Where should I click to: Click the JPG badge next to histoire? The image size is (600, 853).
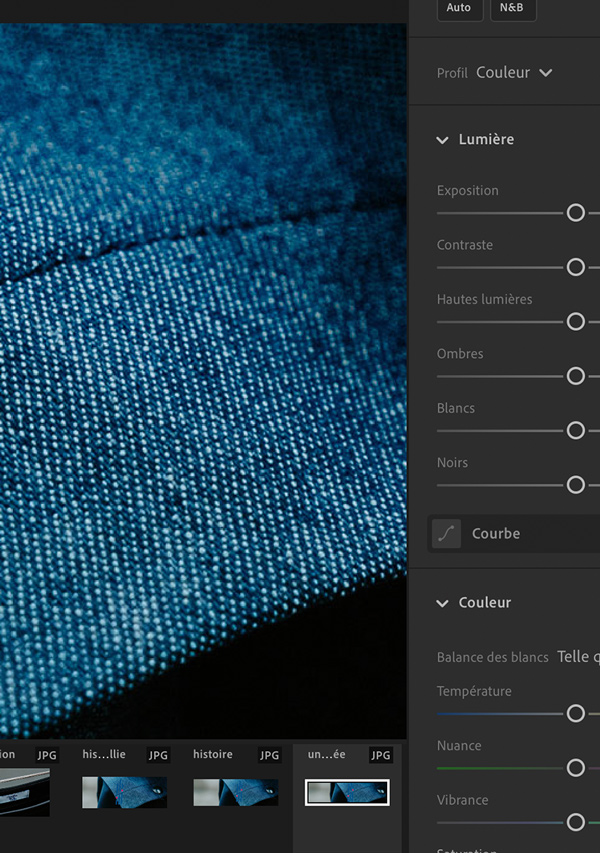click(269, 755)
